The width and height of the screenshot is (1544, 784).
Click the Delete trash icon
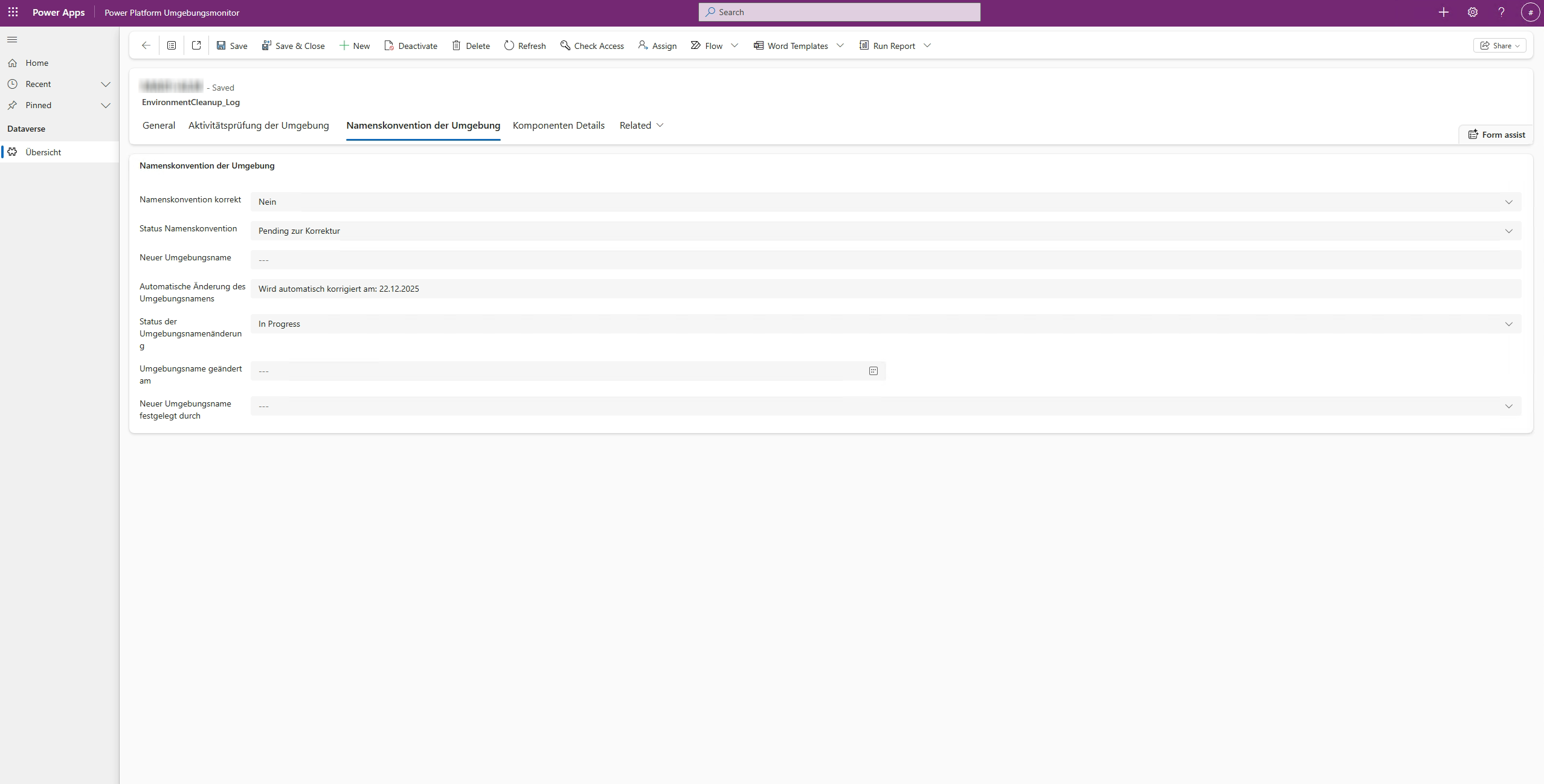457,45
